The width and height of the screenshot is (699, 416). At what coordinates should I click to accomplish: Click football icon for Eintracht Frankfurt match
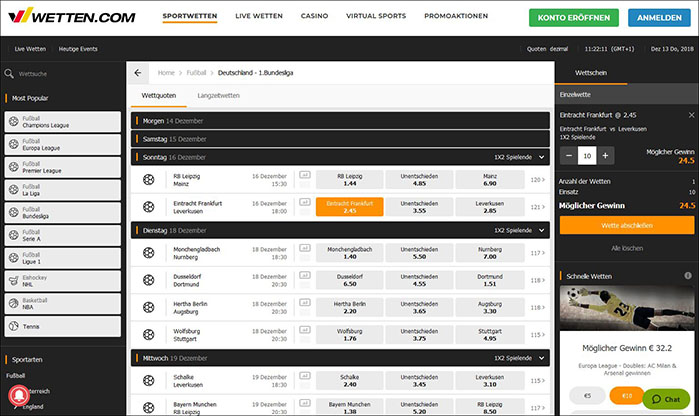[x=148, y=207]
